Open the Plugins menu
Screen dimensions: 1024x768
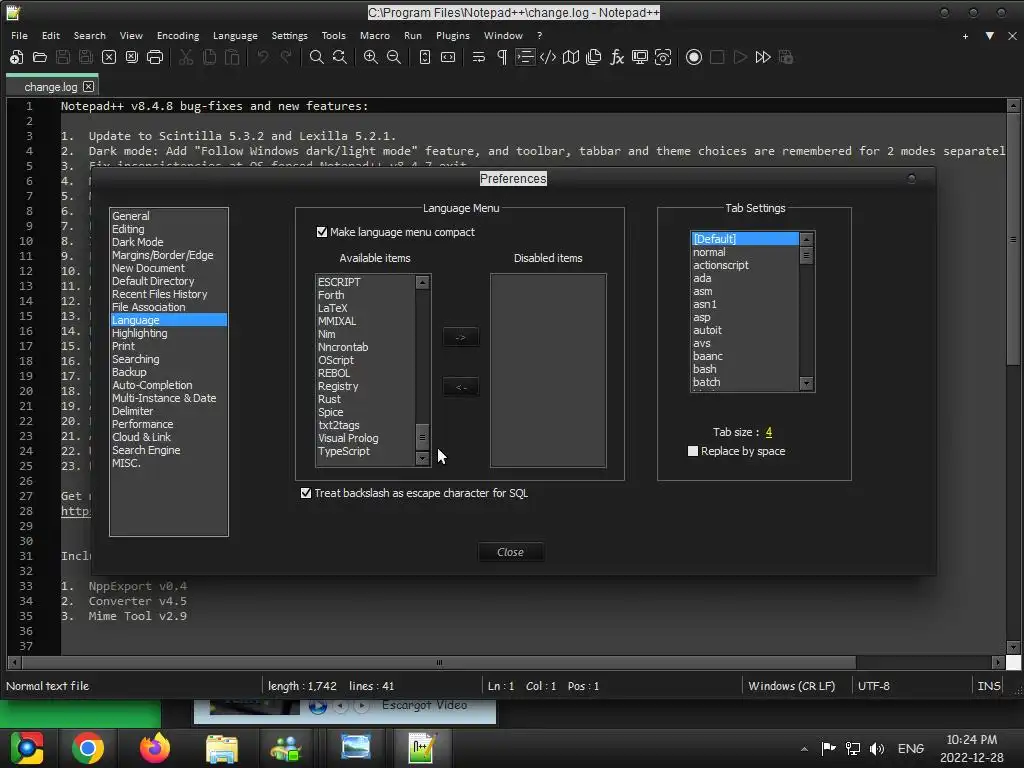point(453,35)
